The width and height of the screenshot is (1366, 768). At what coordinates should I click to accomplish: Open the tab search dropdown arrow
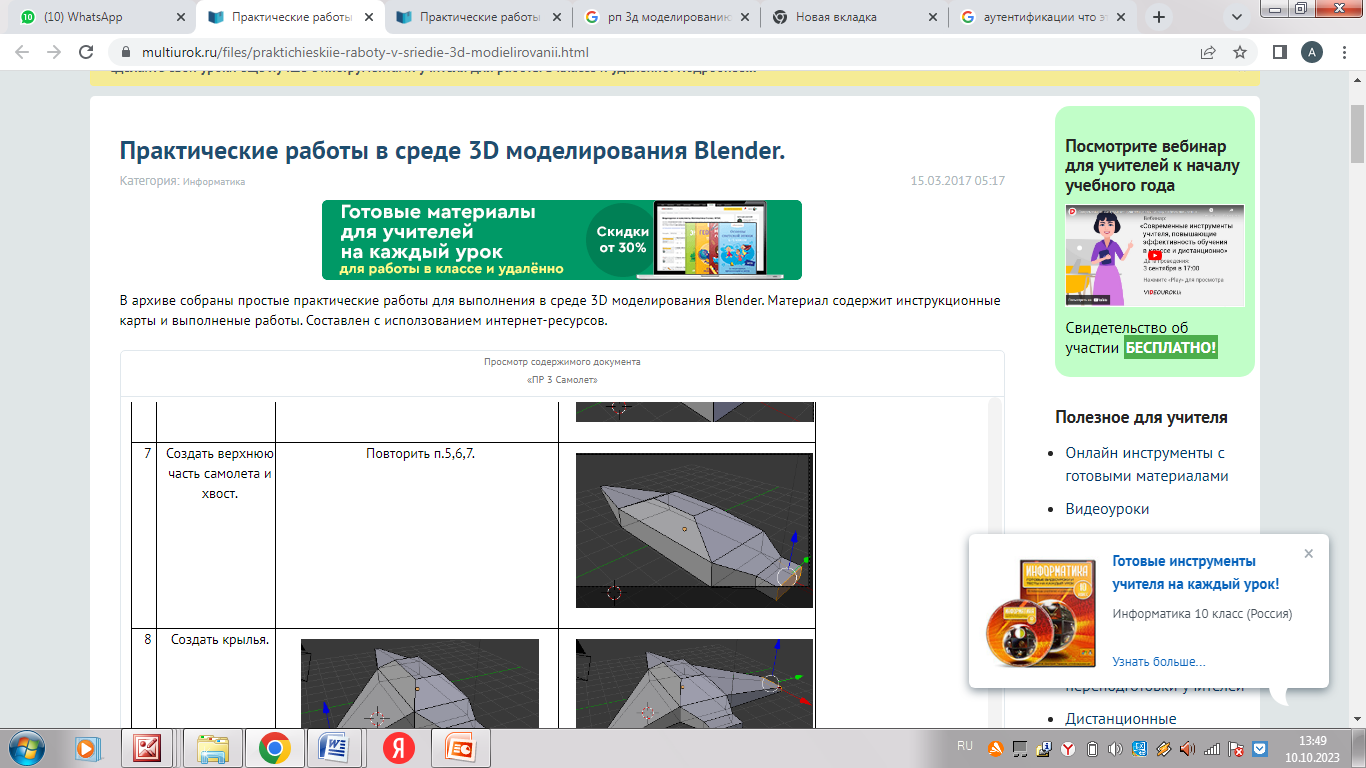[x=1237, y=17]
